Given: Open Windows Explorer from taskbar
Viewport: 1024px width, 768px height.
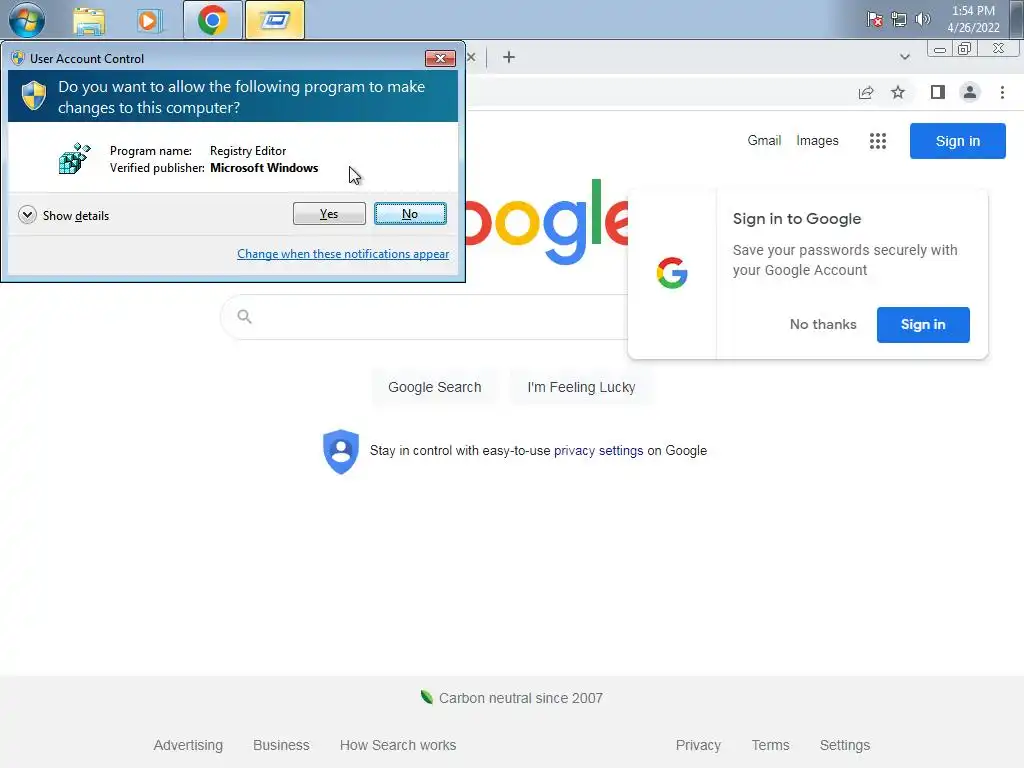Looking at the screenshot, I should 89,20.
